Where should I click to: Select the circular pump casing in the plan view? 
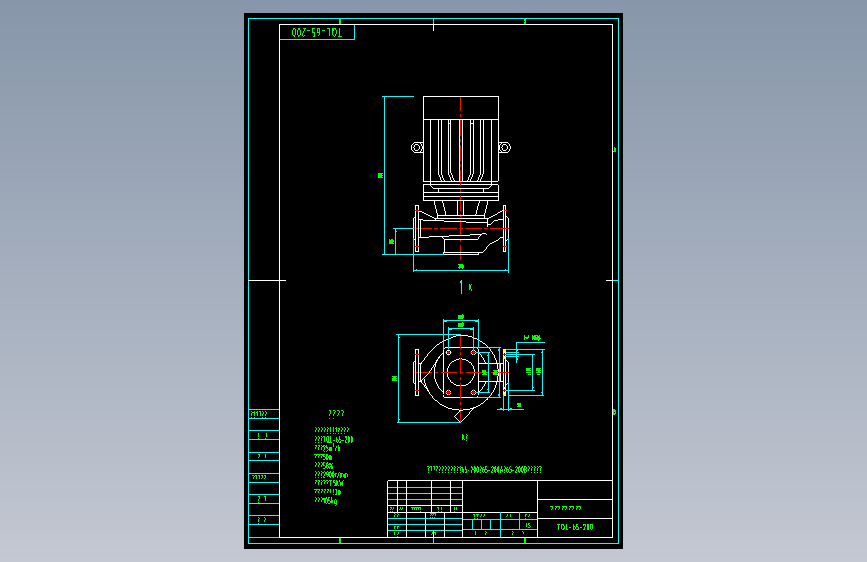click(461, 372)
